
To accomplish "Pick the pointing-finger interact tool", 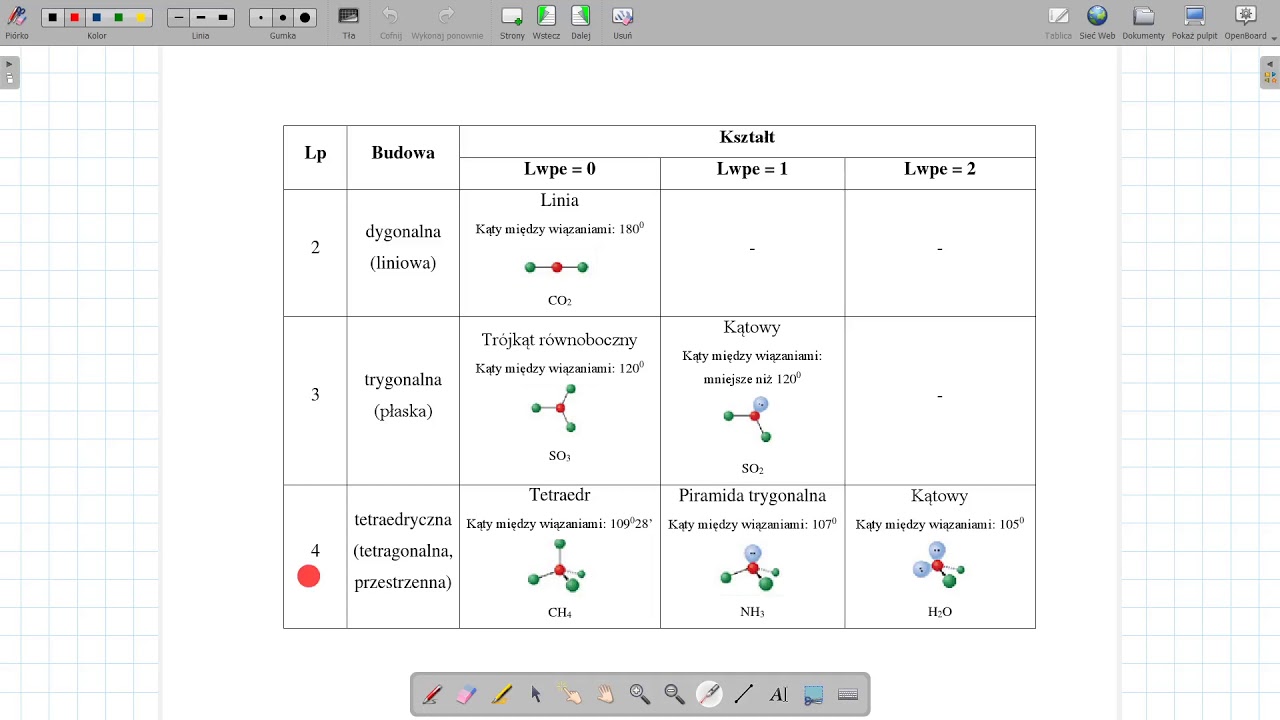I will pos(571,694).
